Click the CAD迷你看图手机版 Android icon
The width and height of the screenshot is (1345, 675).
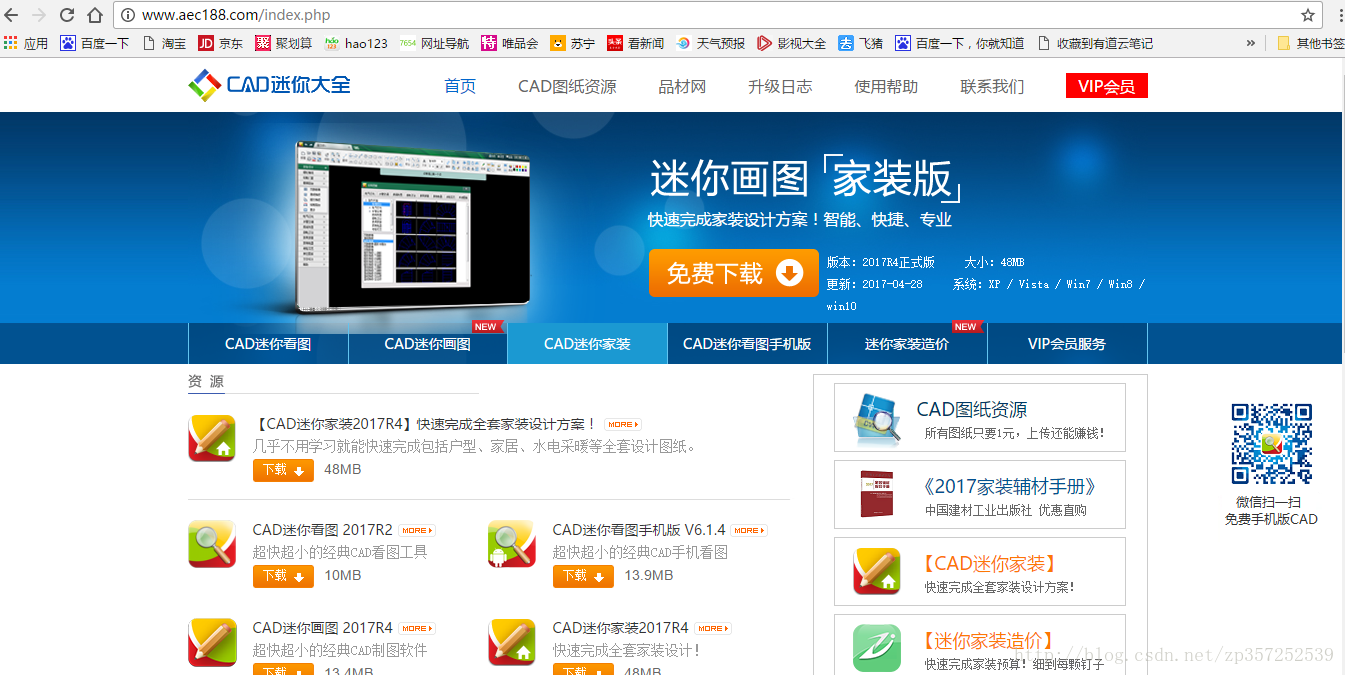click(512, 544)
